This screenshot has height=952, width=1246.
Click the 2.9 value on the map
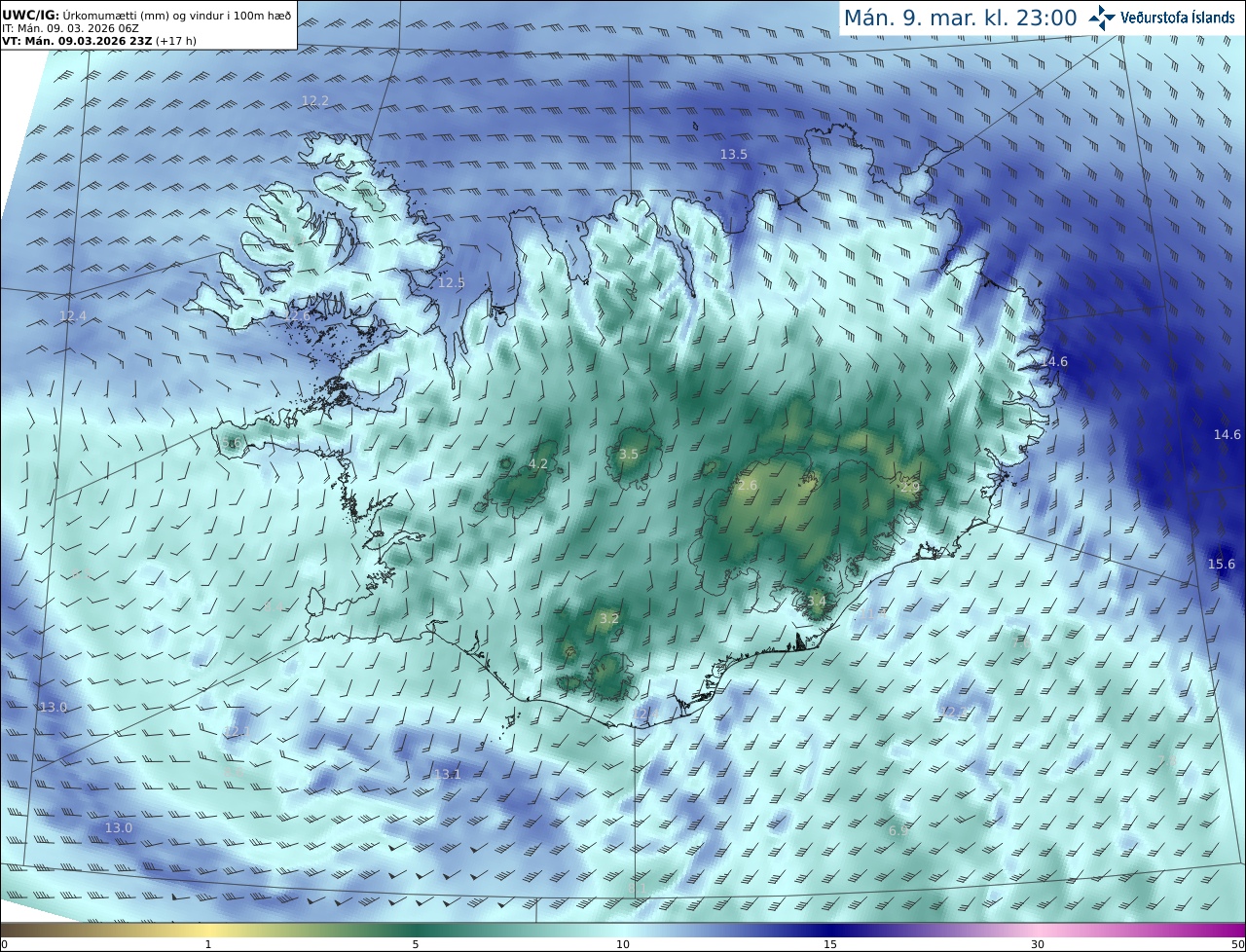[x=910, y=487]
